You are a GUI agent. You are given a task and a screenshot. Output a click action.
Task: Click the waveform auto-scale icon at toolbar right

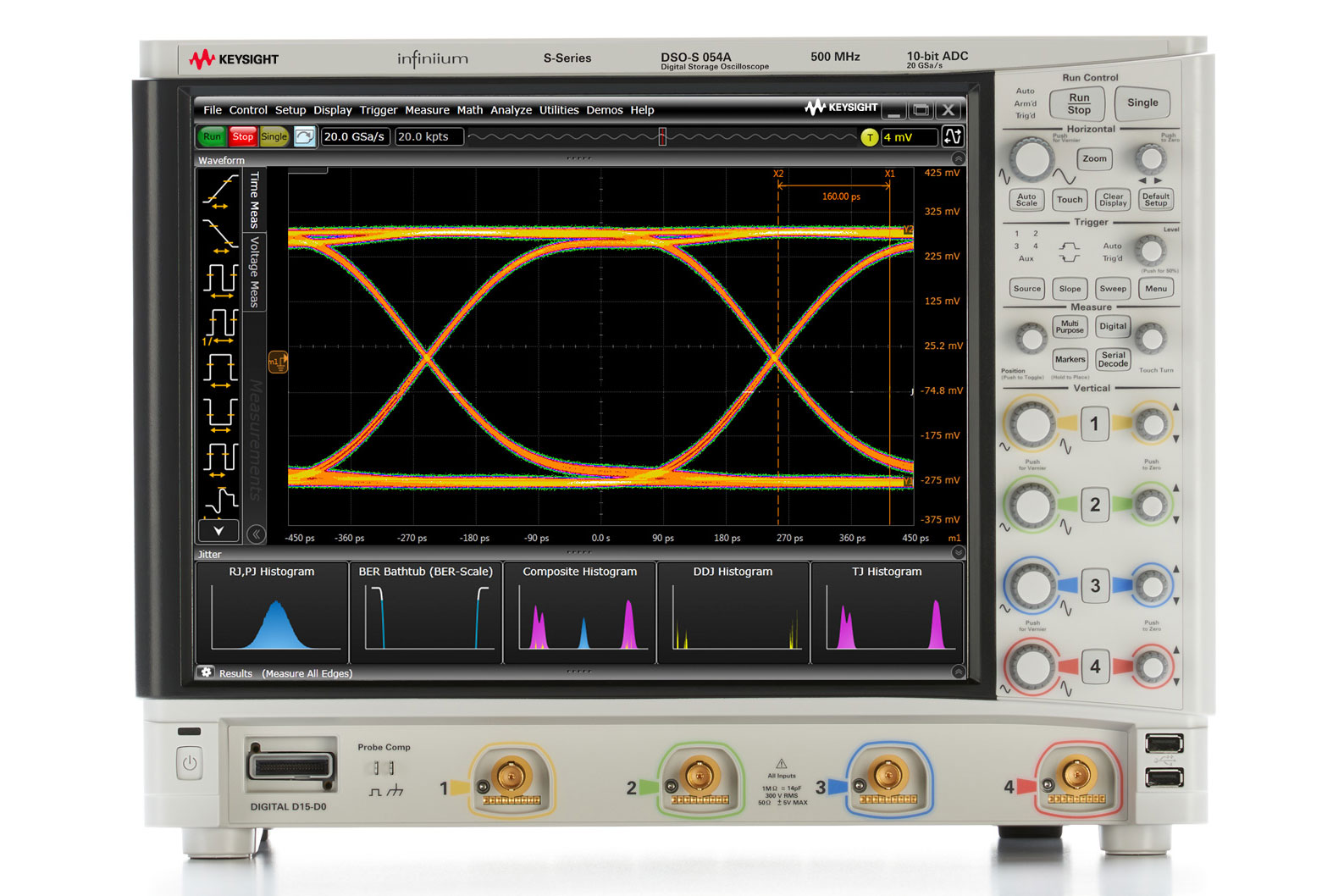pos(952,136)
